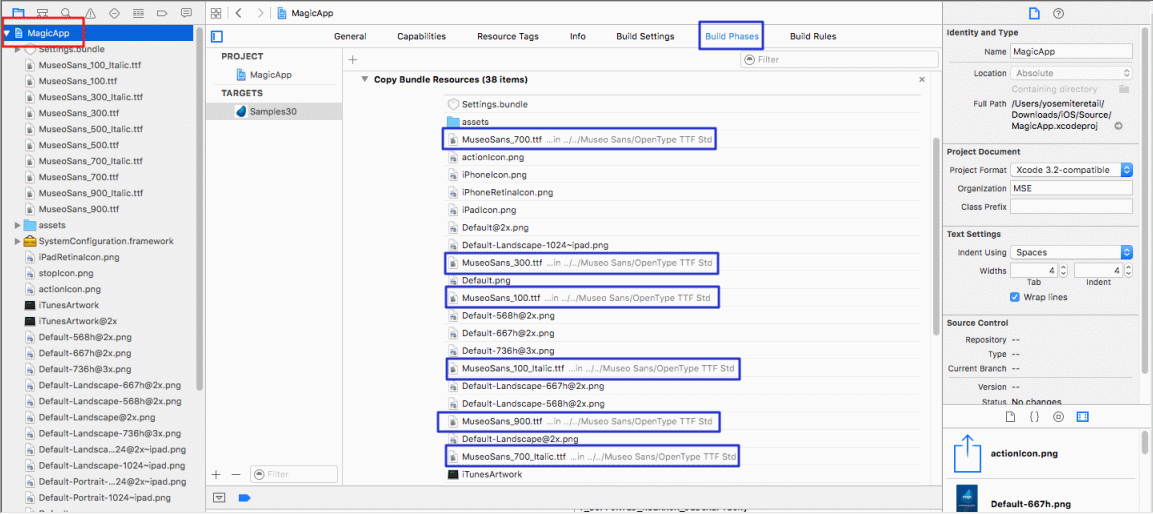This screenshot has height=514, width=1153.
Task: Show the Media library filmstrip icon
Action: coord(1082,416)
